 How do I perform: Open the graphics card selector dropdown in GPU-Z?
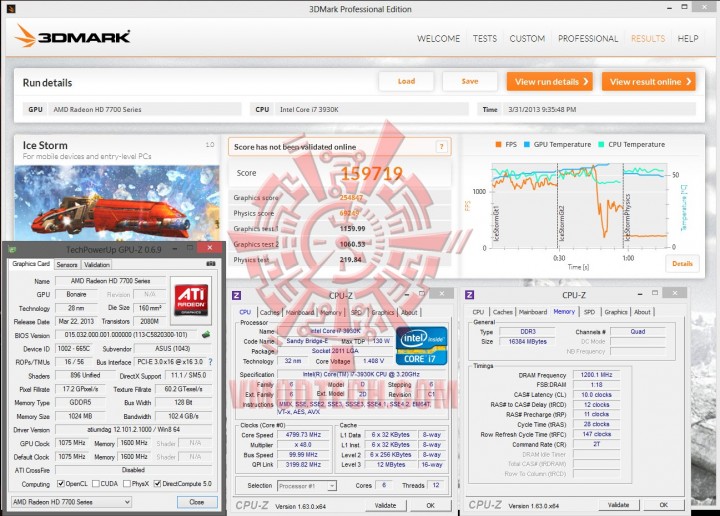pos(72,502)
